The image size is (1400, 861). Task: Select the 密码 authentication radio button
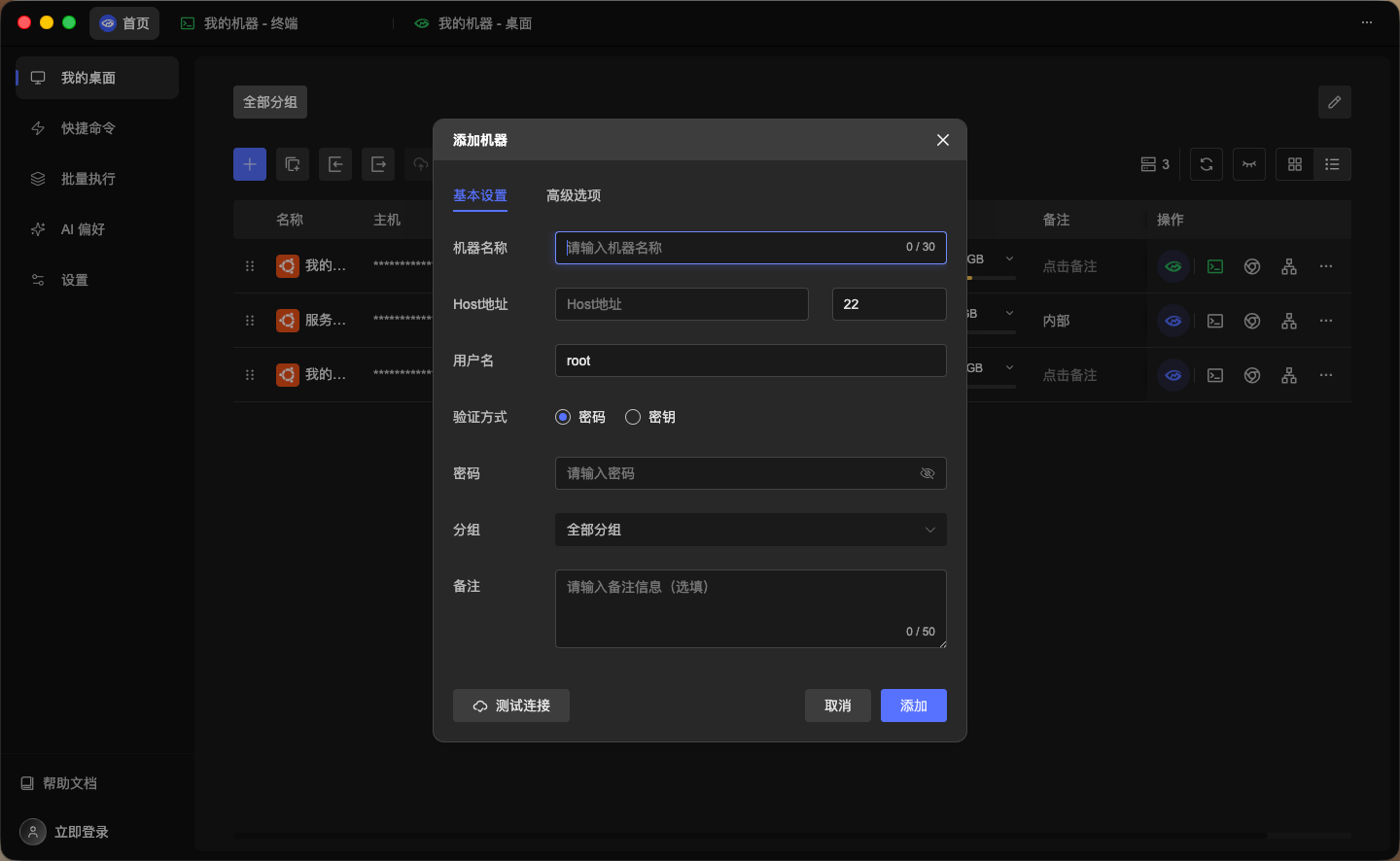point(563,417)
